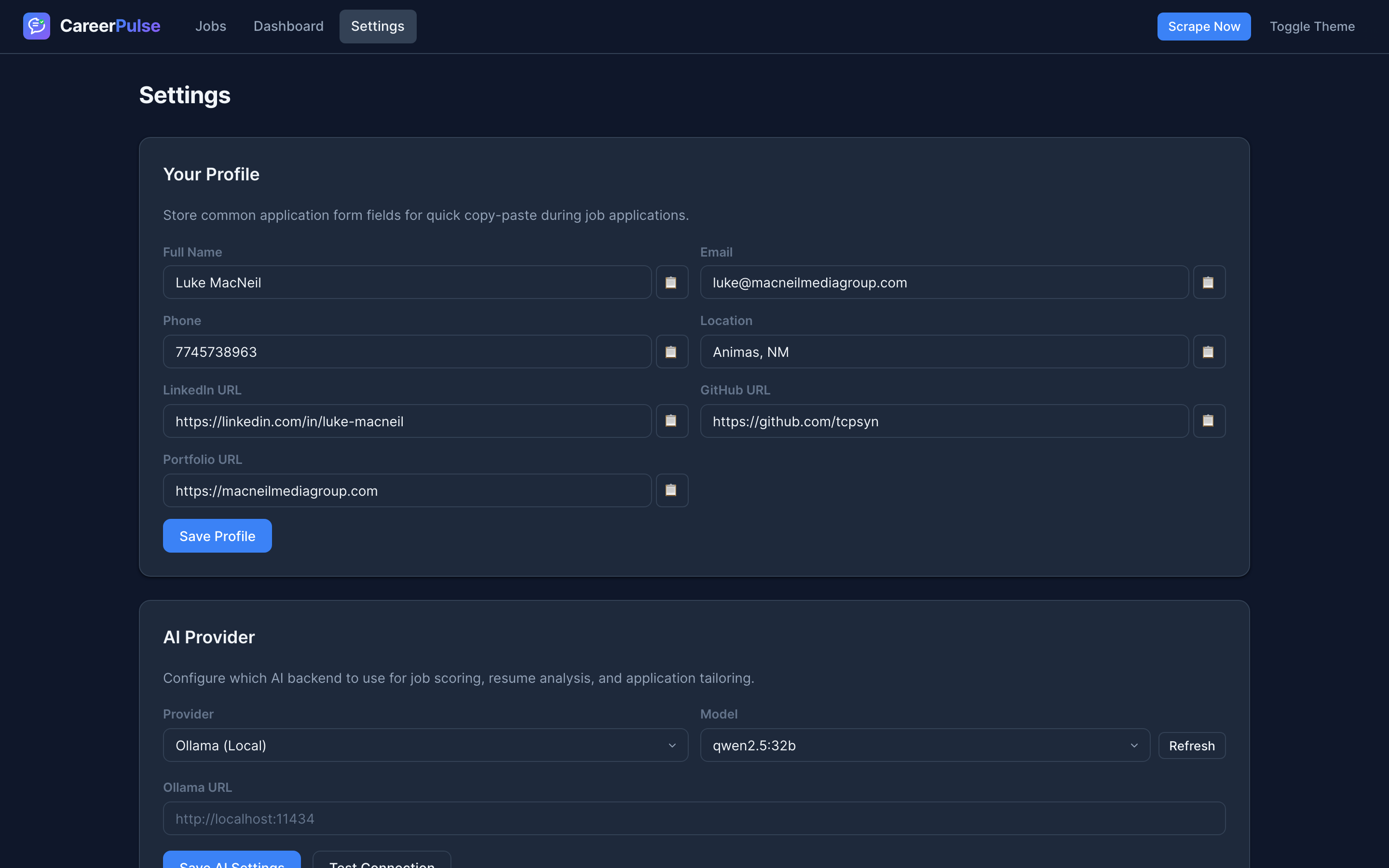Expand the qwen2.5:32b model selector chevron
This screenshot has width=1389, height=868.
point(1133,745)
